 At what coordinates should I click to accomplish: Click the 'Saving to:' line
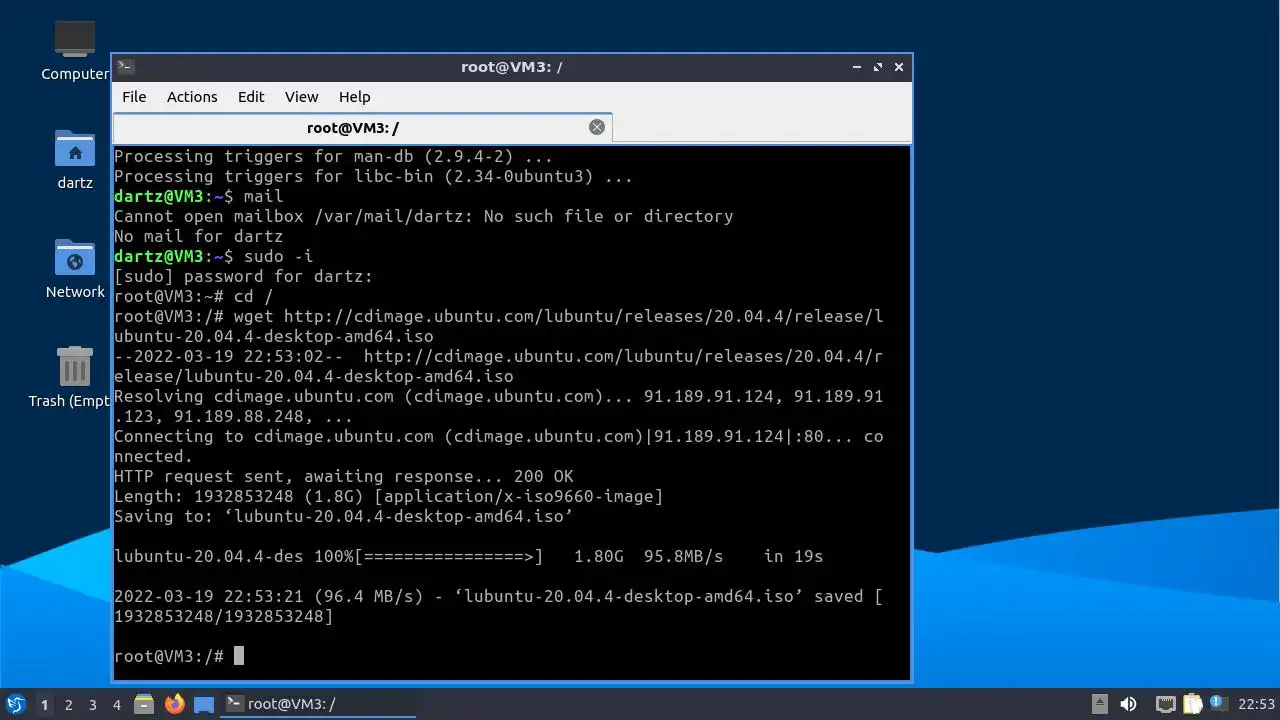coord(343,517)
